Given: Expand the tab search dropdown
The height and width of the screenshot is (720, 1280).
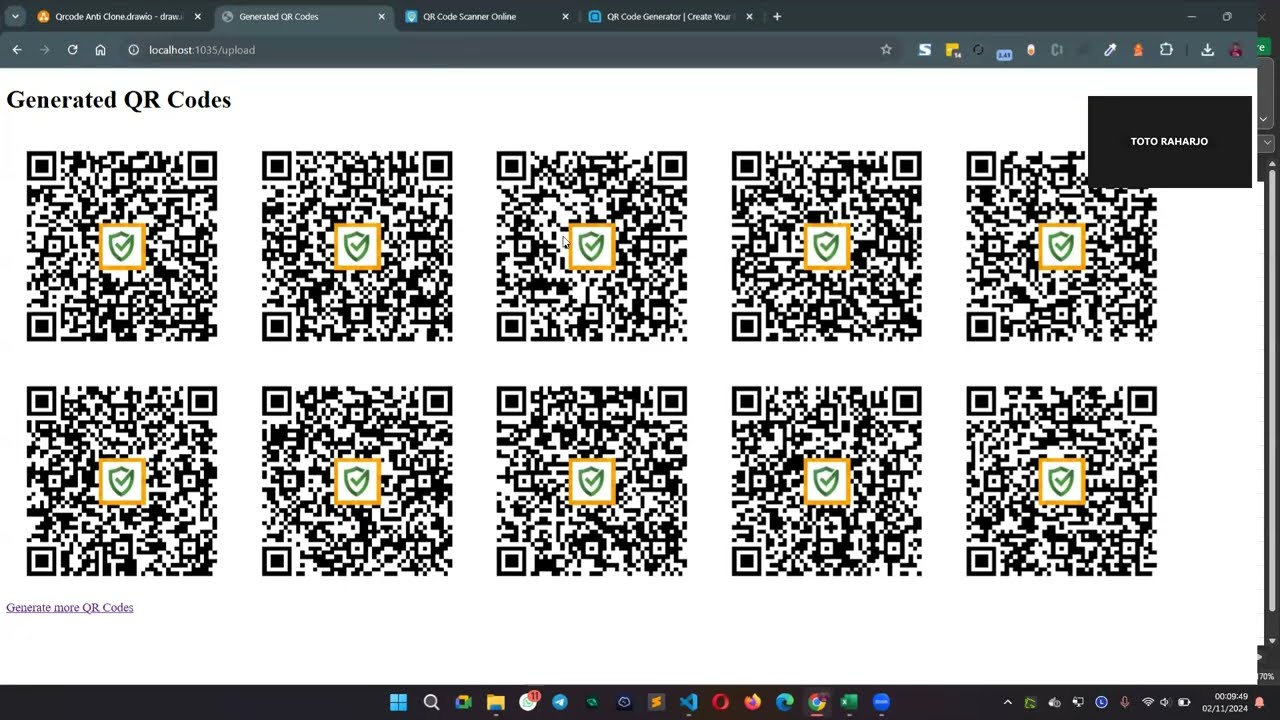Looking at the screenshot, I should point(14,16).
